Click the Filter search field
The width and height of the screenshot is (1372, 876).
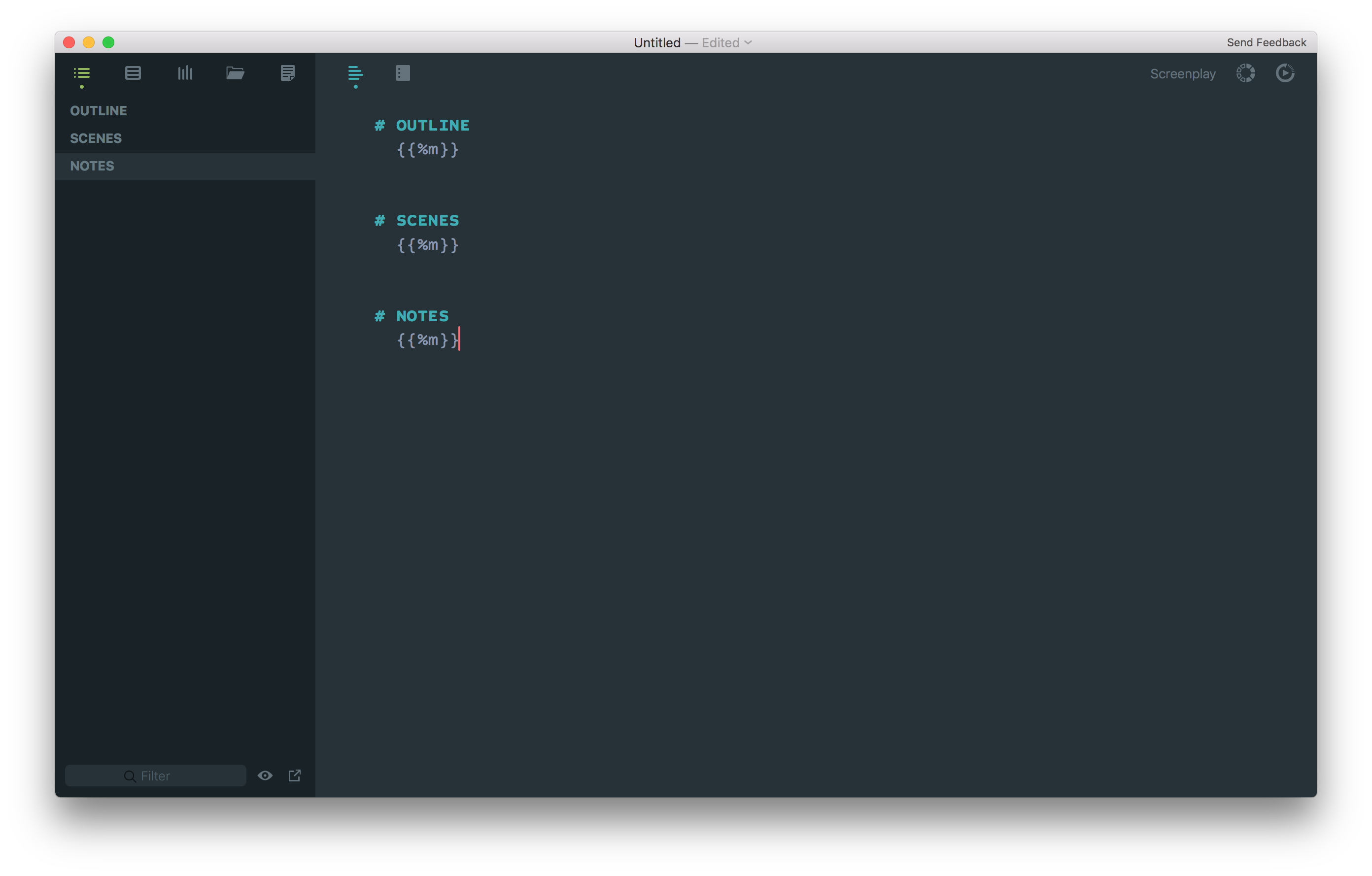156,776
